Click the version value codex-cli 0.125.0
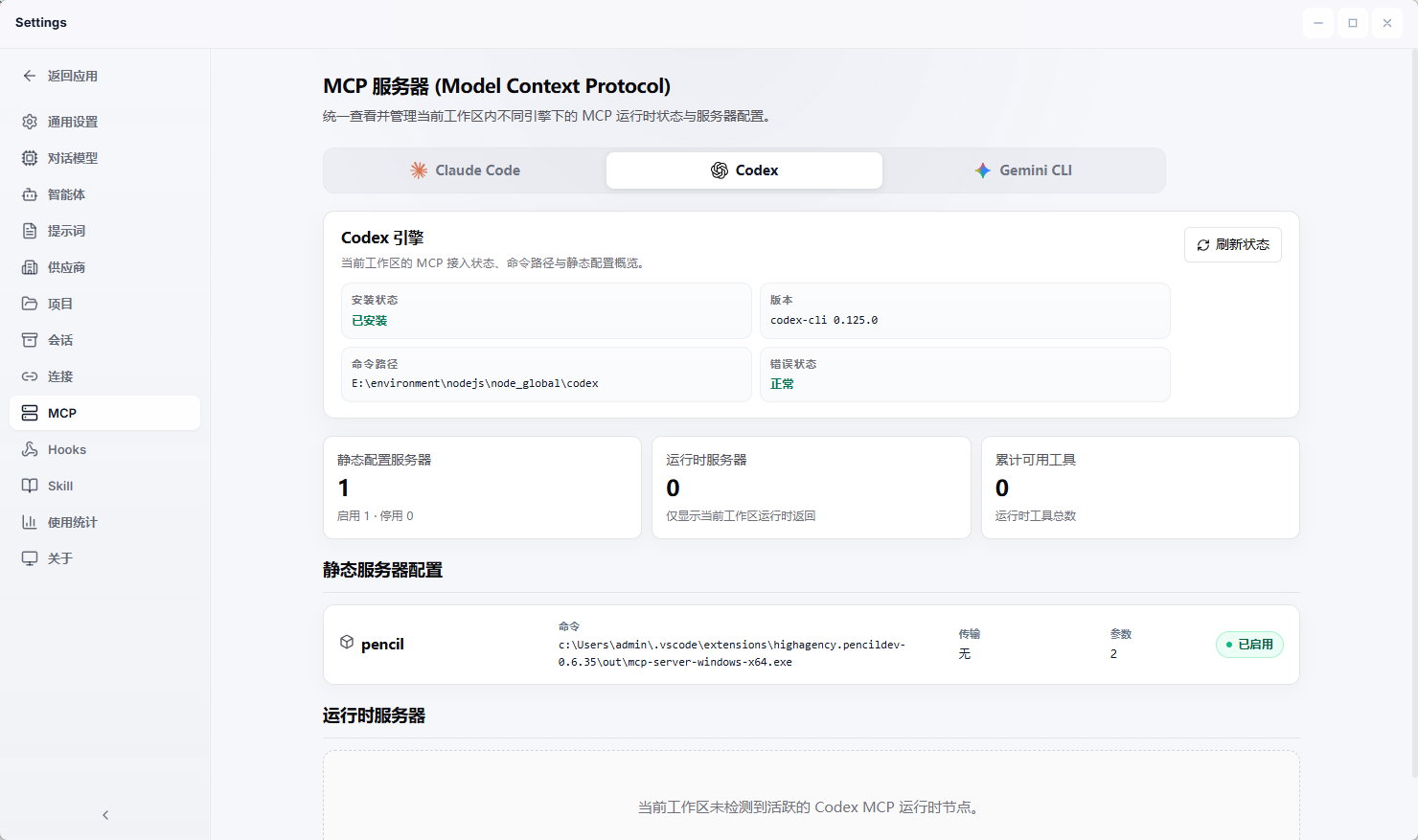 (824, 320)
